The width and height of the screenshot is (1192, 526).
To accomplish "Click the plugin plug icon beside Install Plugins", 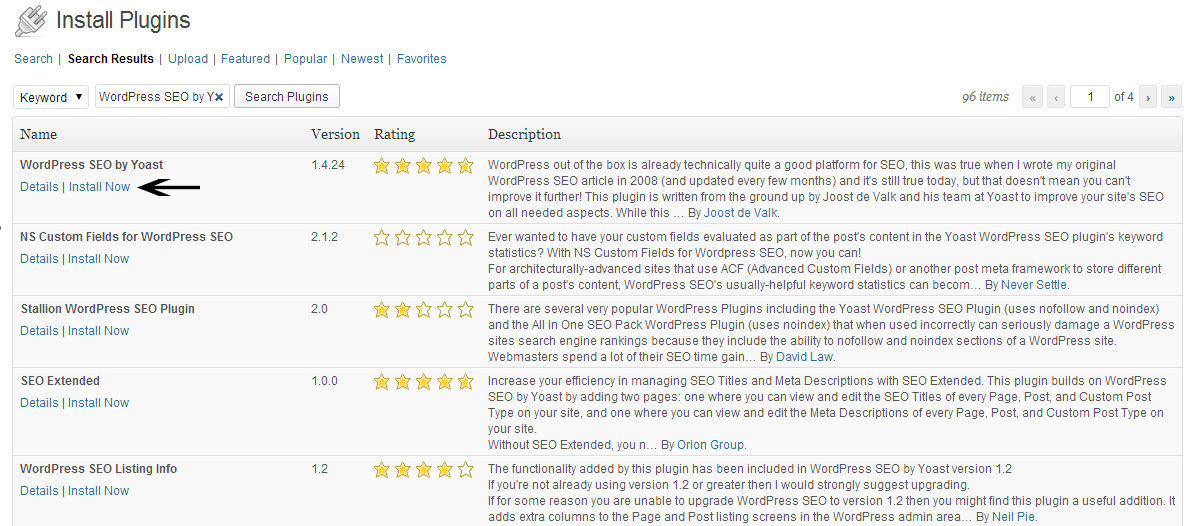I will click(x=30, y=21).
